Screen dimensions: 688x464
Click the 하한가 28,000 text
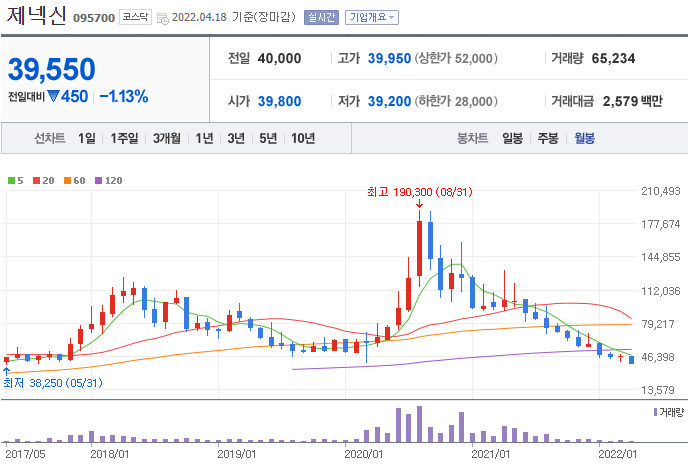(456, 101)
